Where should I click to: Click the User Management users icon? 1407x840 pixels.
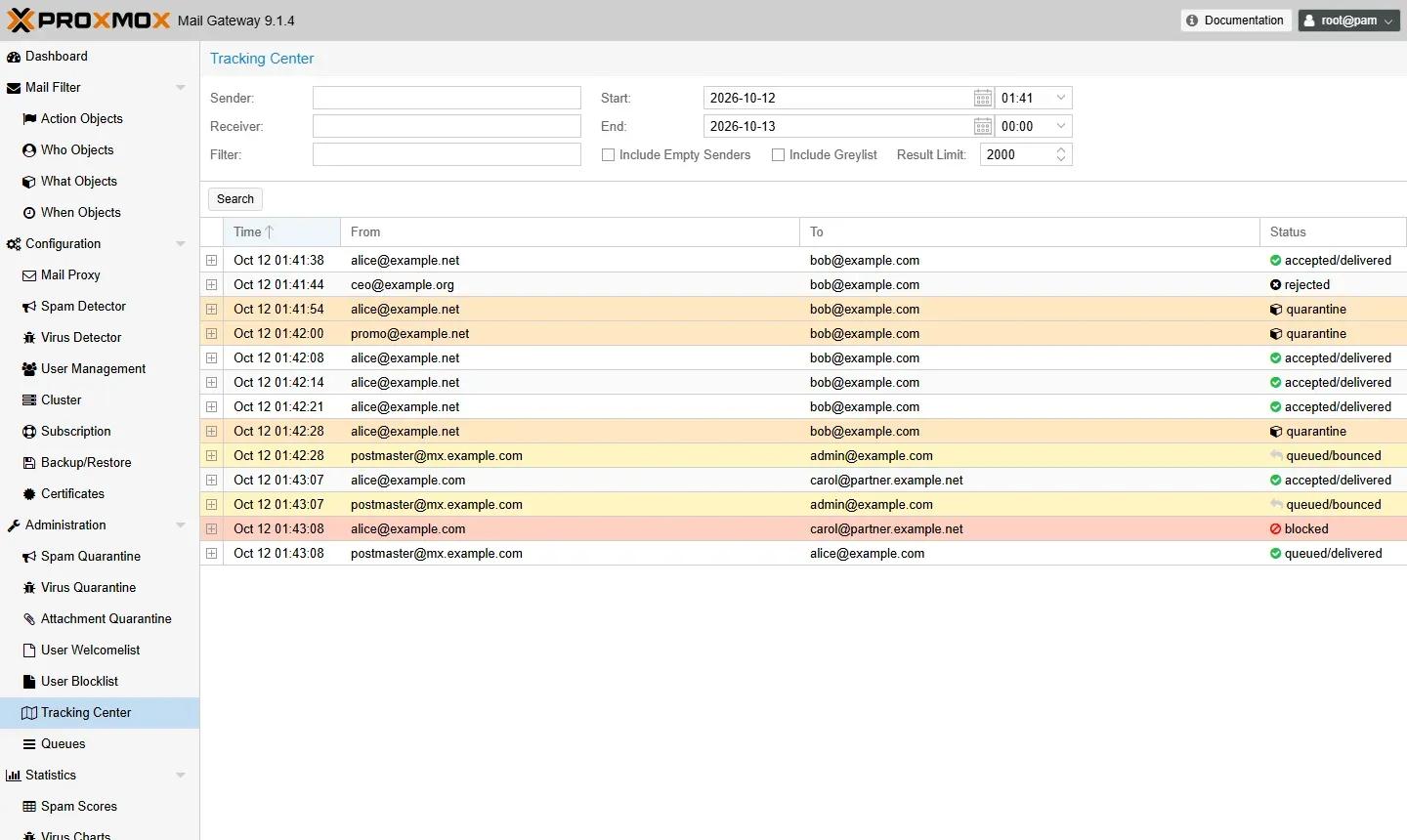tap(29, 369)
